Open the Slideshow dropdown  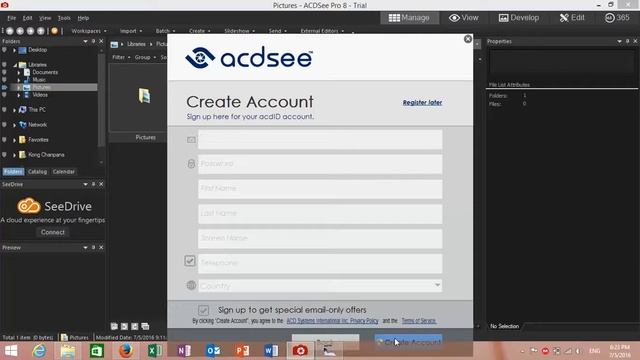click(x=240, y=31)
